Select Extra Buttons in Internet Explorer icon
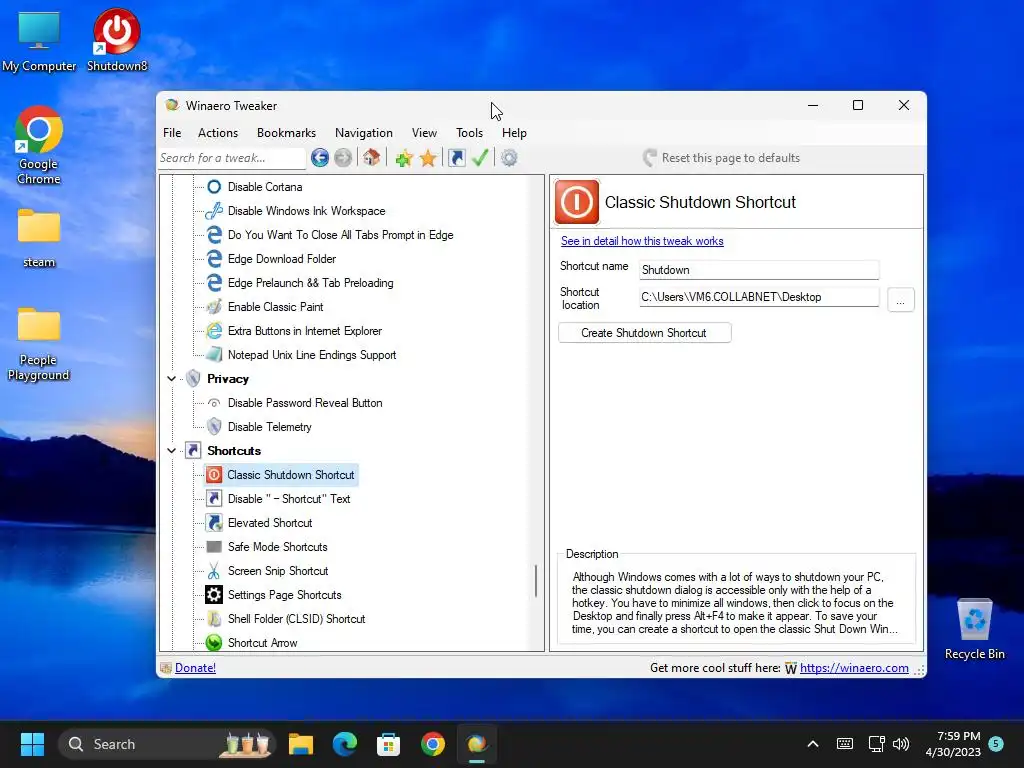The height and width of the screenshot is (768, 1024). pyautogui.click(x=214, y=331)
